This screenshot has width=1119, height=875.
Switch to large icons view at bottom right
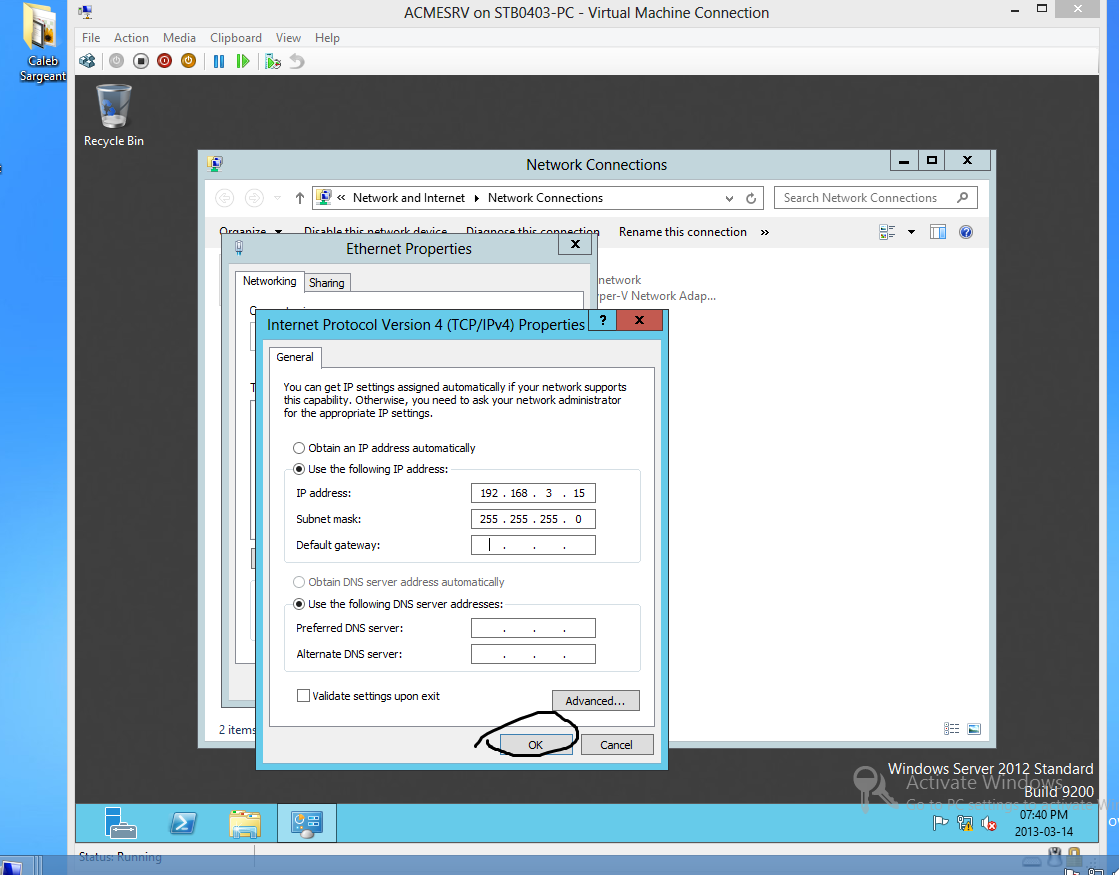coord(974,729)
